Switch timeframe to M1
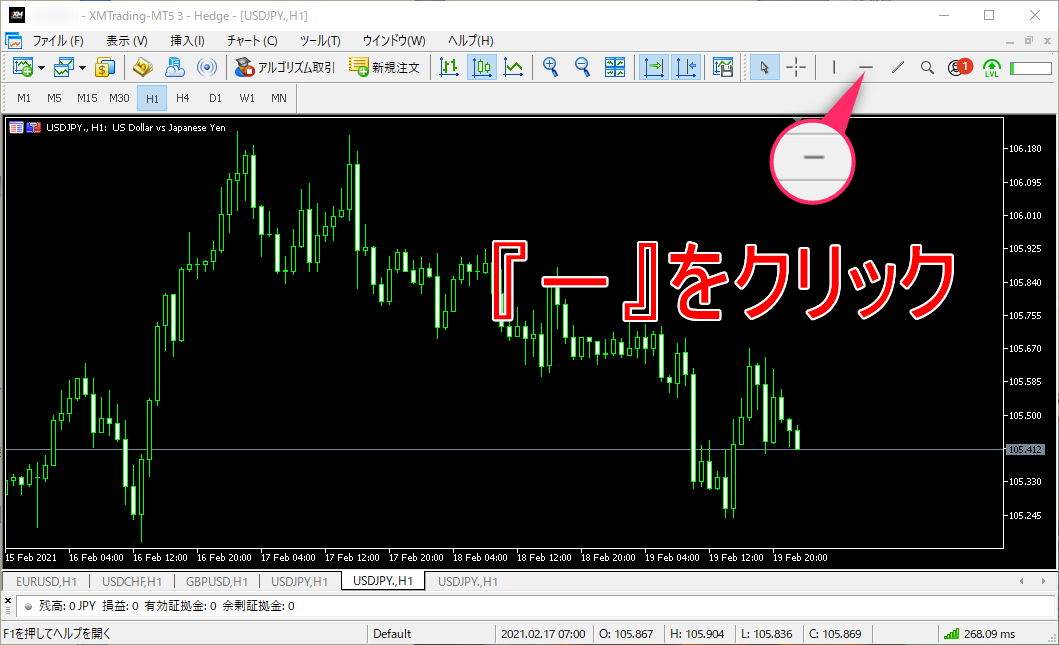This screenshot has height=645, width=1059. (x=24, y=99)
